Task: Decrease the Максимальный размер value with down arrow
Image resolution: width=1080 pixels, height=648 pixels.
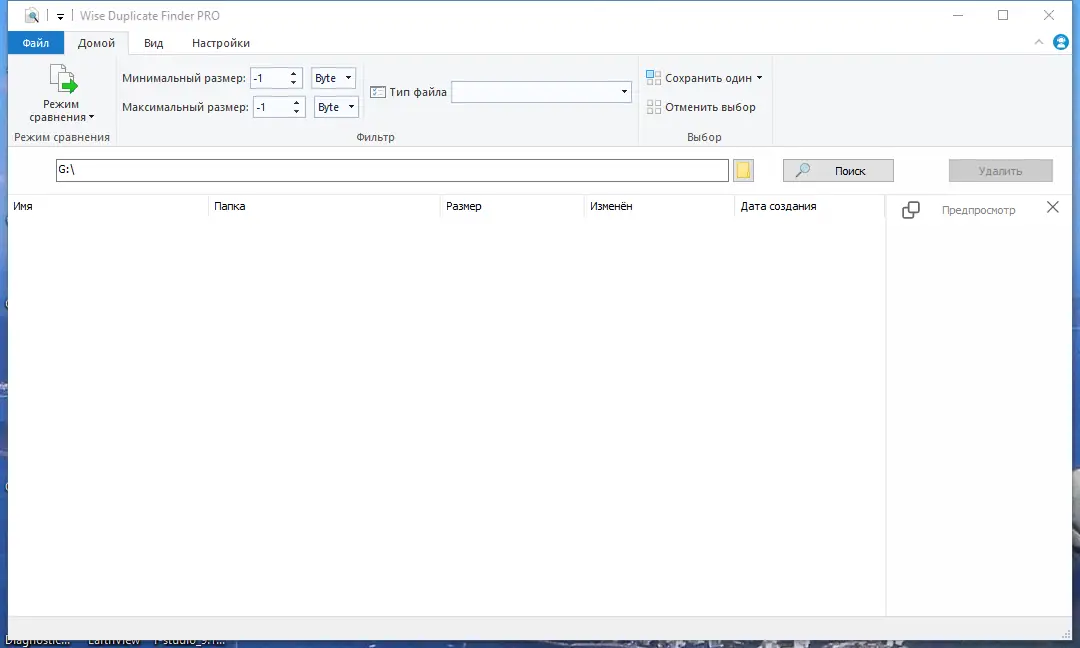Action: [296, 112]
